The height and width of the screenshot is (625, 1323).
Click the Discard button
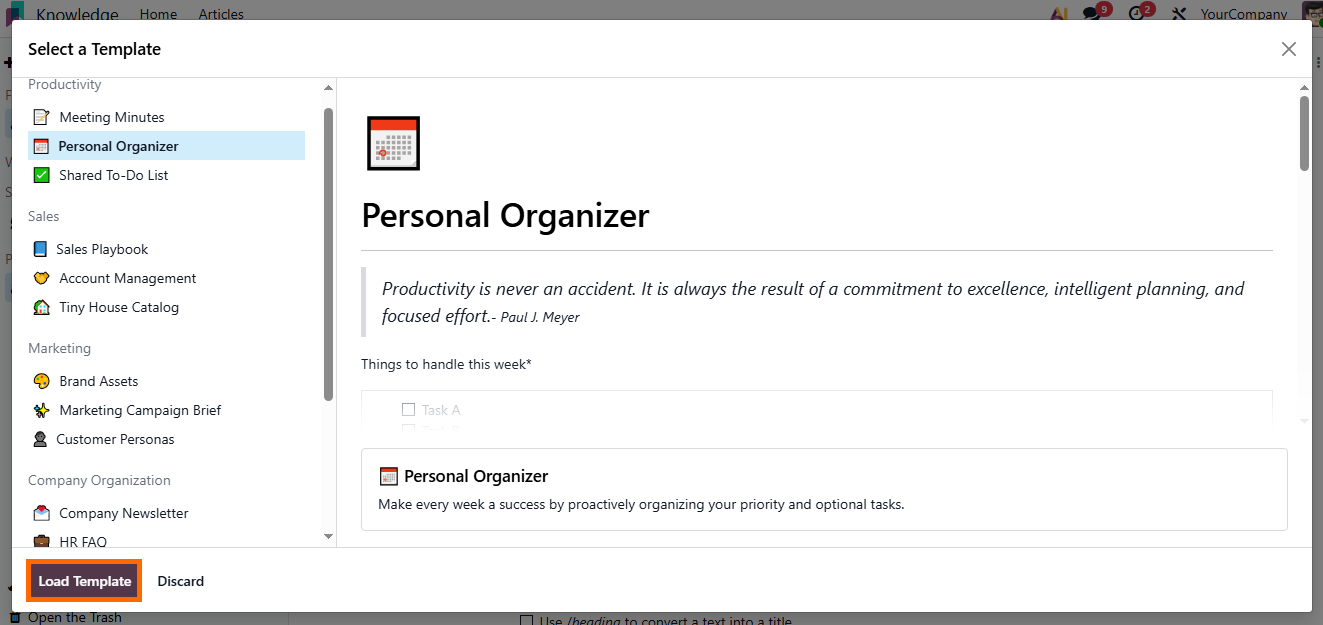[180, 581]
